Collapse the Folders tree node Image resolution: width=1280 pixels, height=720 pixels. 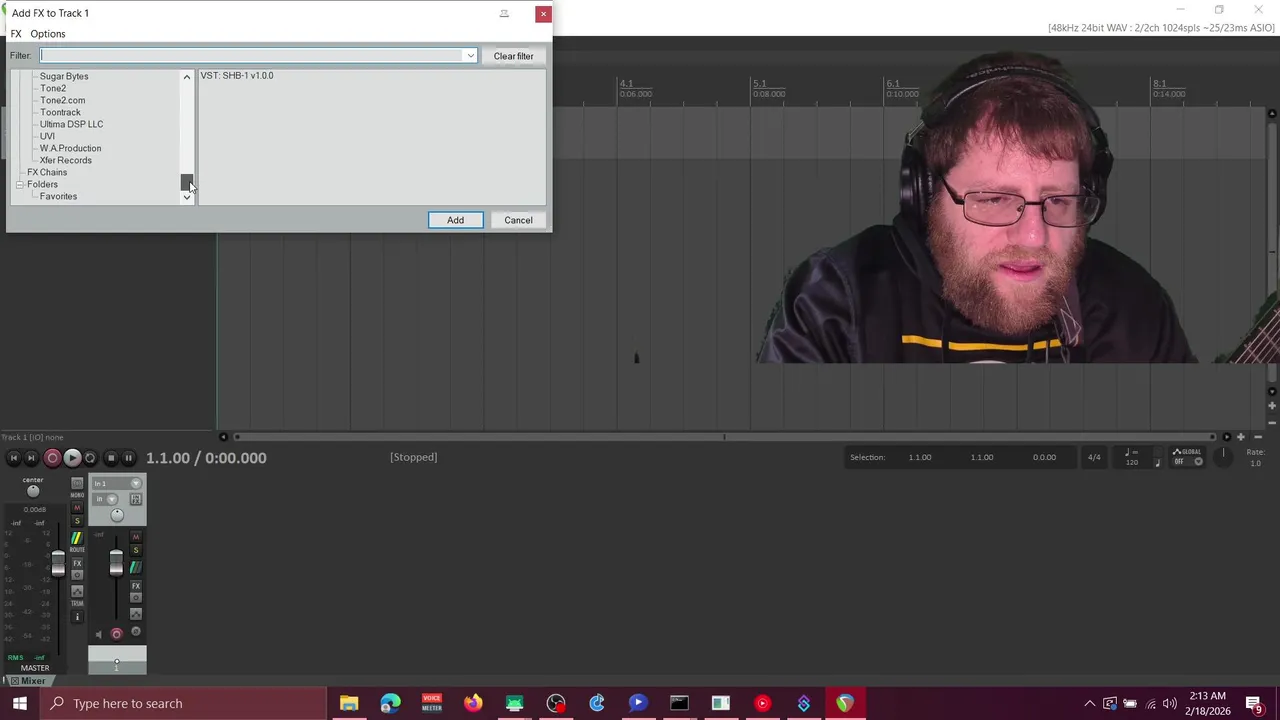click(19, 185)
